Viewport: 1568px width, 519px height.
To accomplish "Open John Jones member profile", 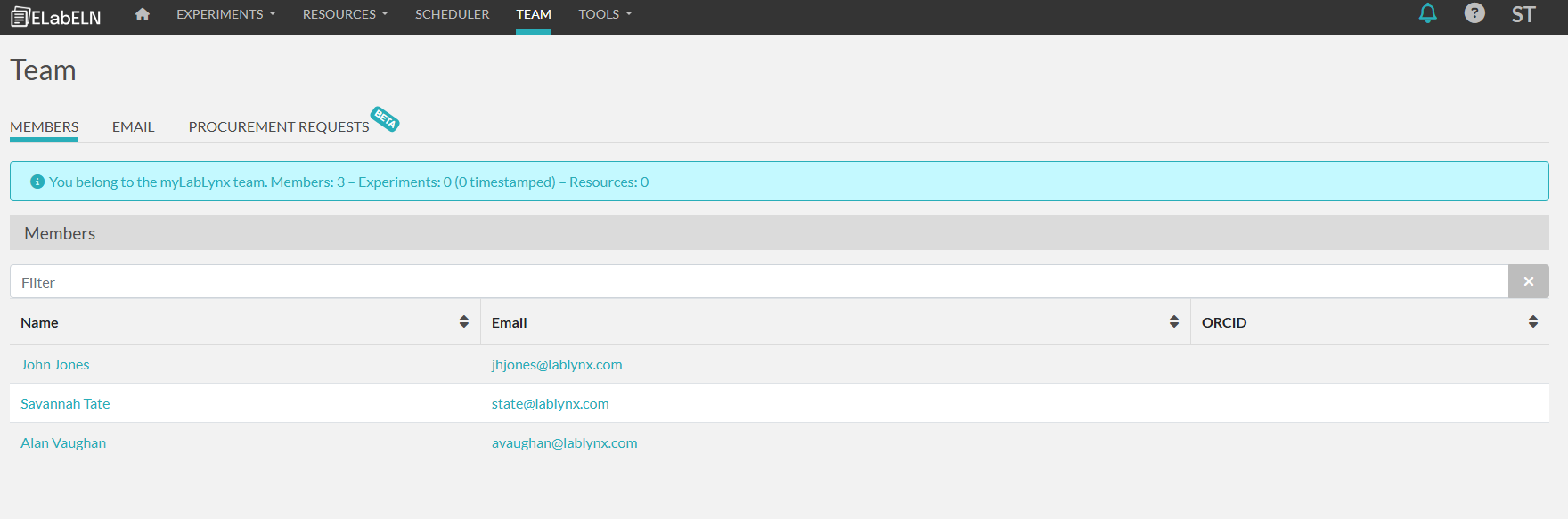I will tap(55, 364).
